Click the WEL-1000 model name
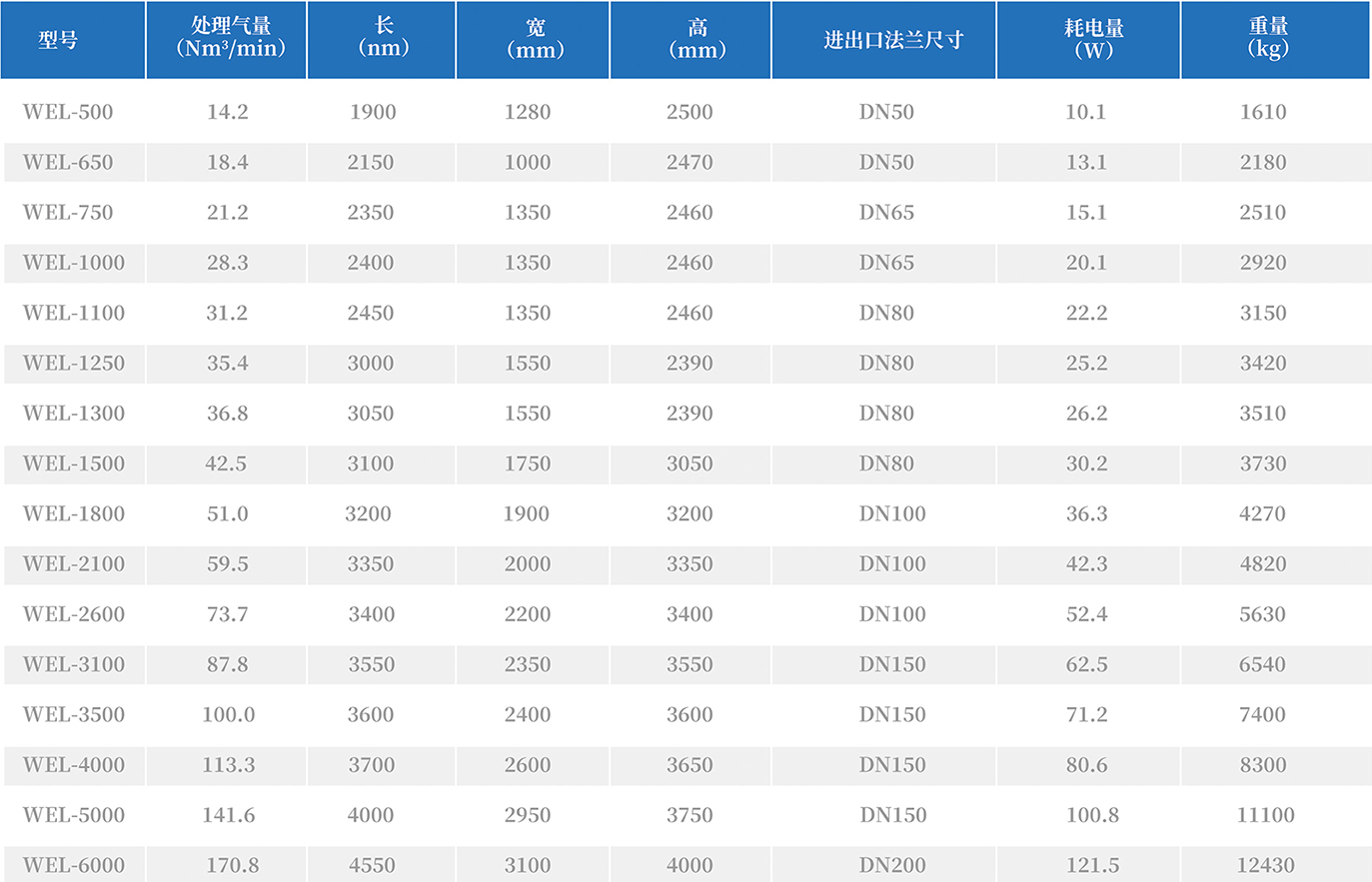The height and width of the screenshot is (882, 1372). coord(74,263)
